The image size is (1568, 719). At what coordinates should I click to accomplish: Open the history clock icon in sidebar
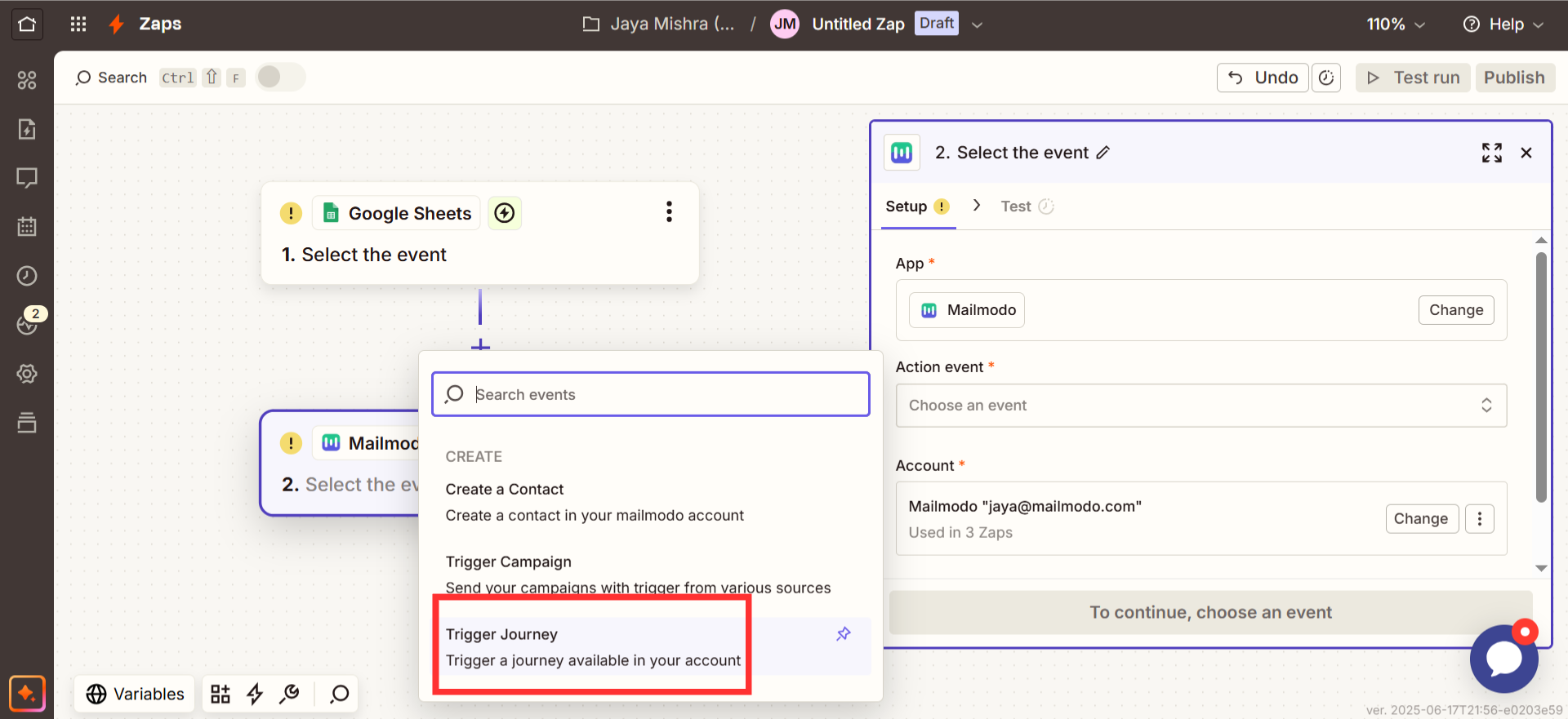(27, 276)
